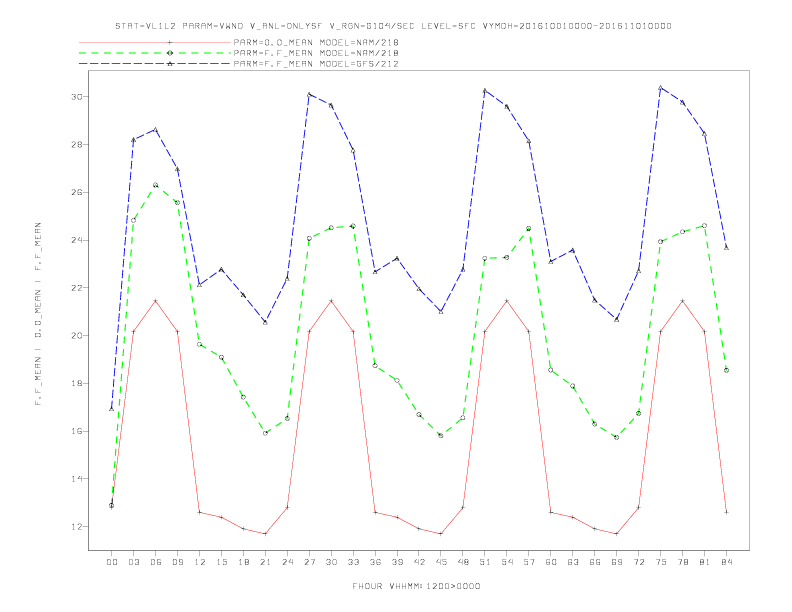Click y-axis tick label 22
This screenshot has height=612, width=792.
[76, 288]
